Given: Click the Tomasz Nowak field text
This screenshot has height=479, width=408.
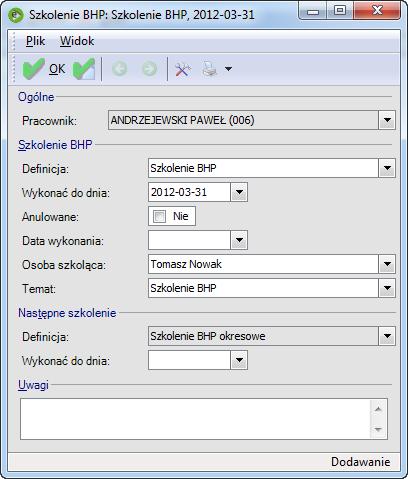Looking at the screenshot, I should click(x=186, y=264).
